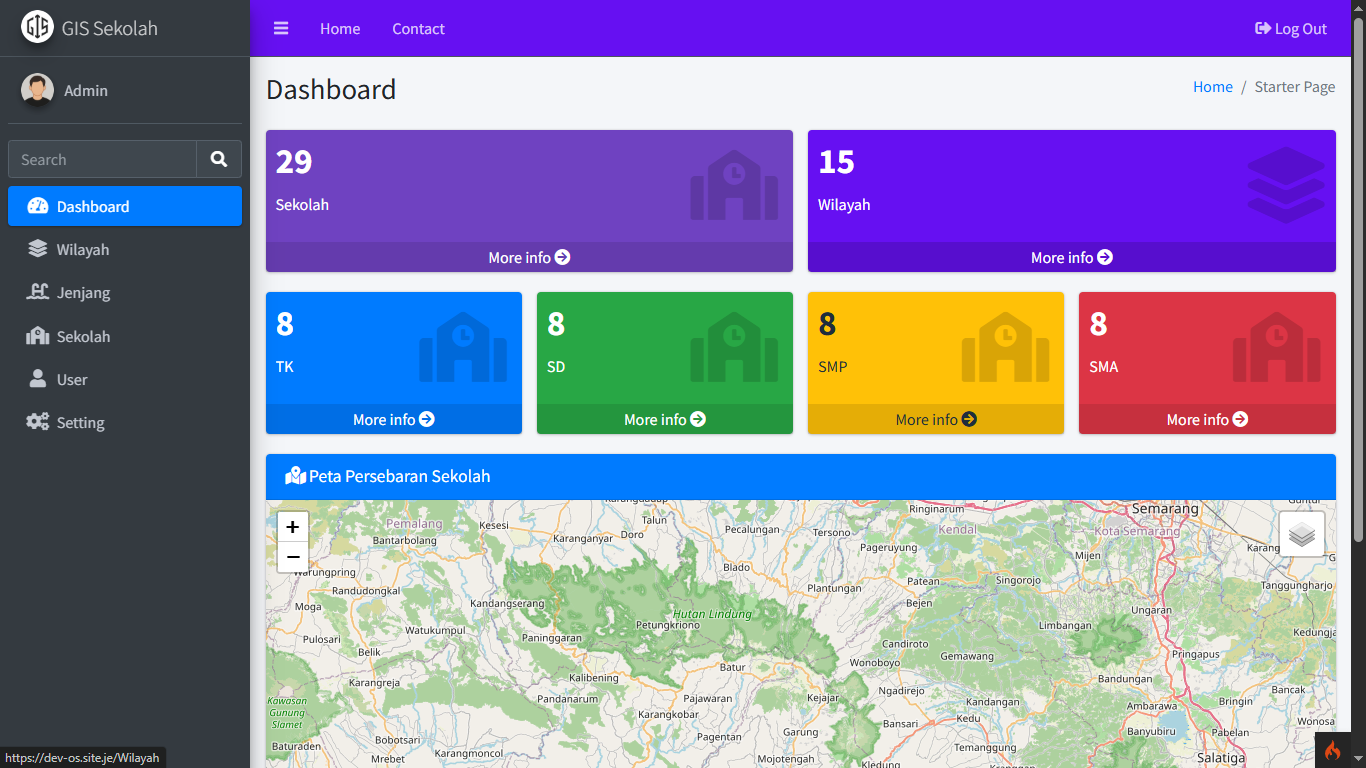
Task: Open More info on the SMP card
Action: point(936,419)
